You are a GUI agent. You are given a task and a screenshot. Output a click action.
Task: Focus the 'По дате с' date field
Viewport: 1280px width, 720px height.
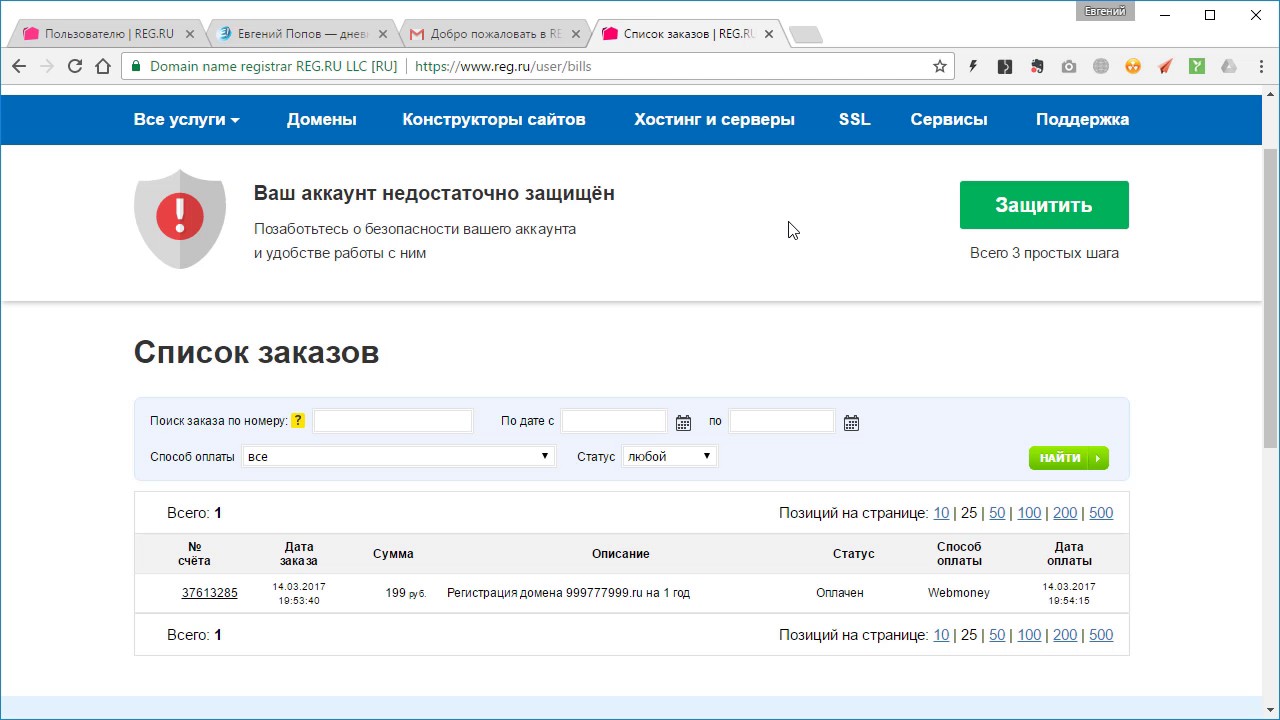click(614, 421)
